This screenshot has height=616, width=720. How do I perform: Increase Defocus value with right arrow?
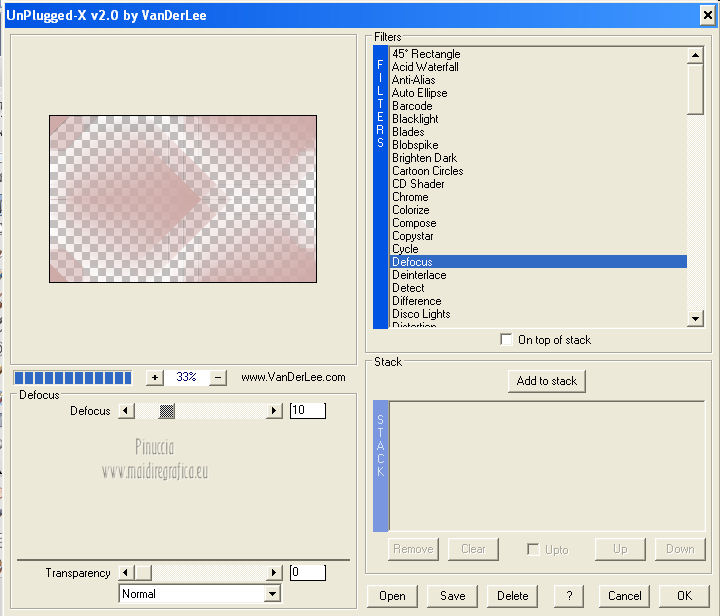274,410
